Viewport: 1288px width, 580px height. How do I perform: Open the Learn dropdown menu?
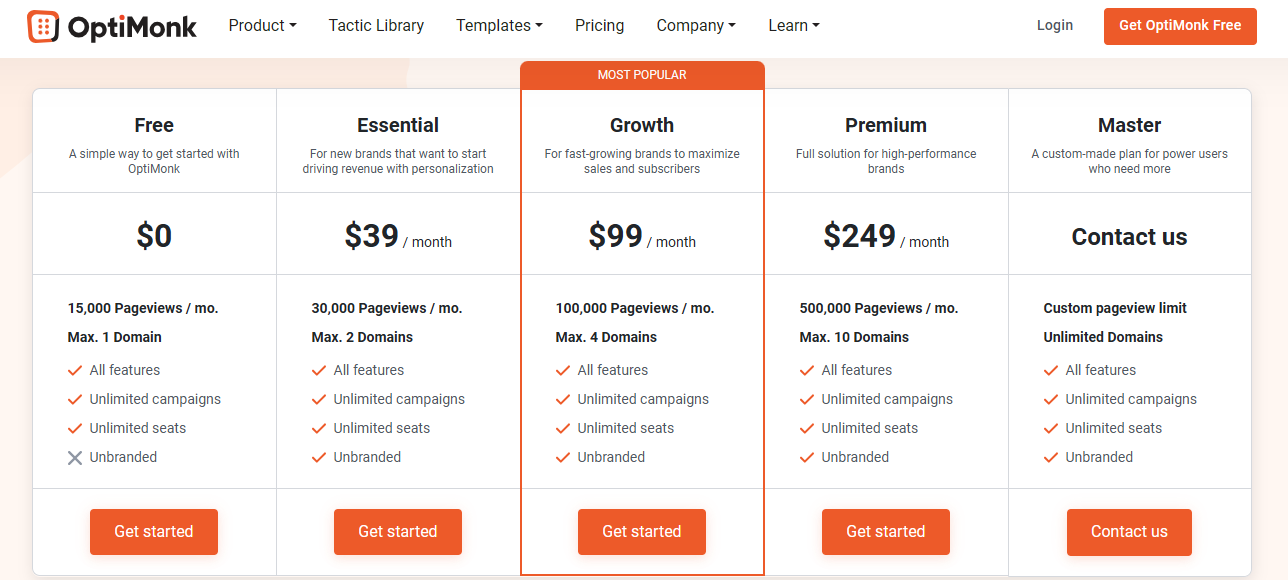pyautogui.click(x=794, y=26)
